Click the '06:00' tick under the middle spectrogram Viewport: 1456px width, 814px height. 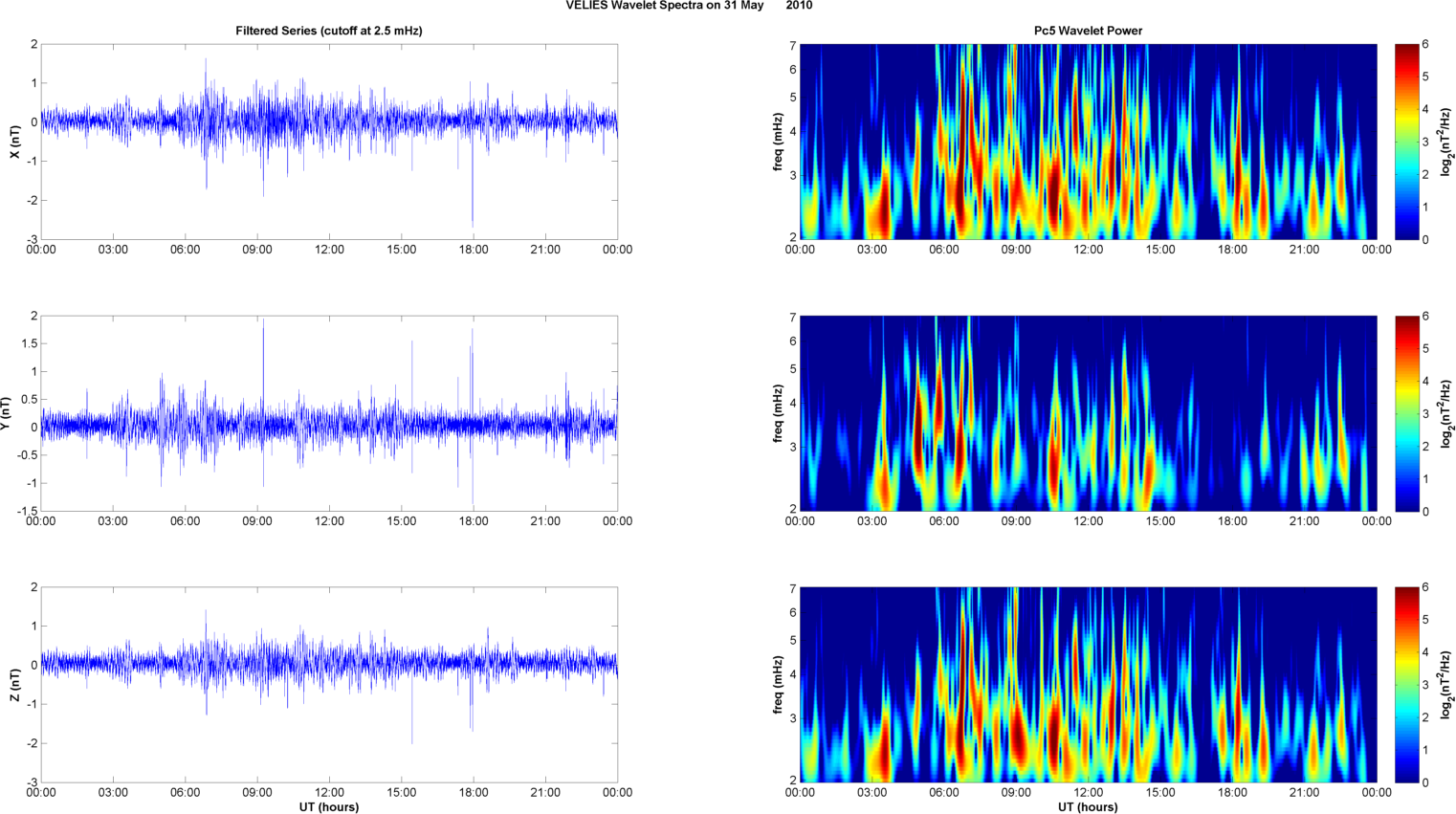pos(943,521)
